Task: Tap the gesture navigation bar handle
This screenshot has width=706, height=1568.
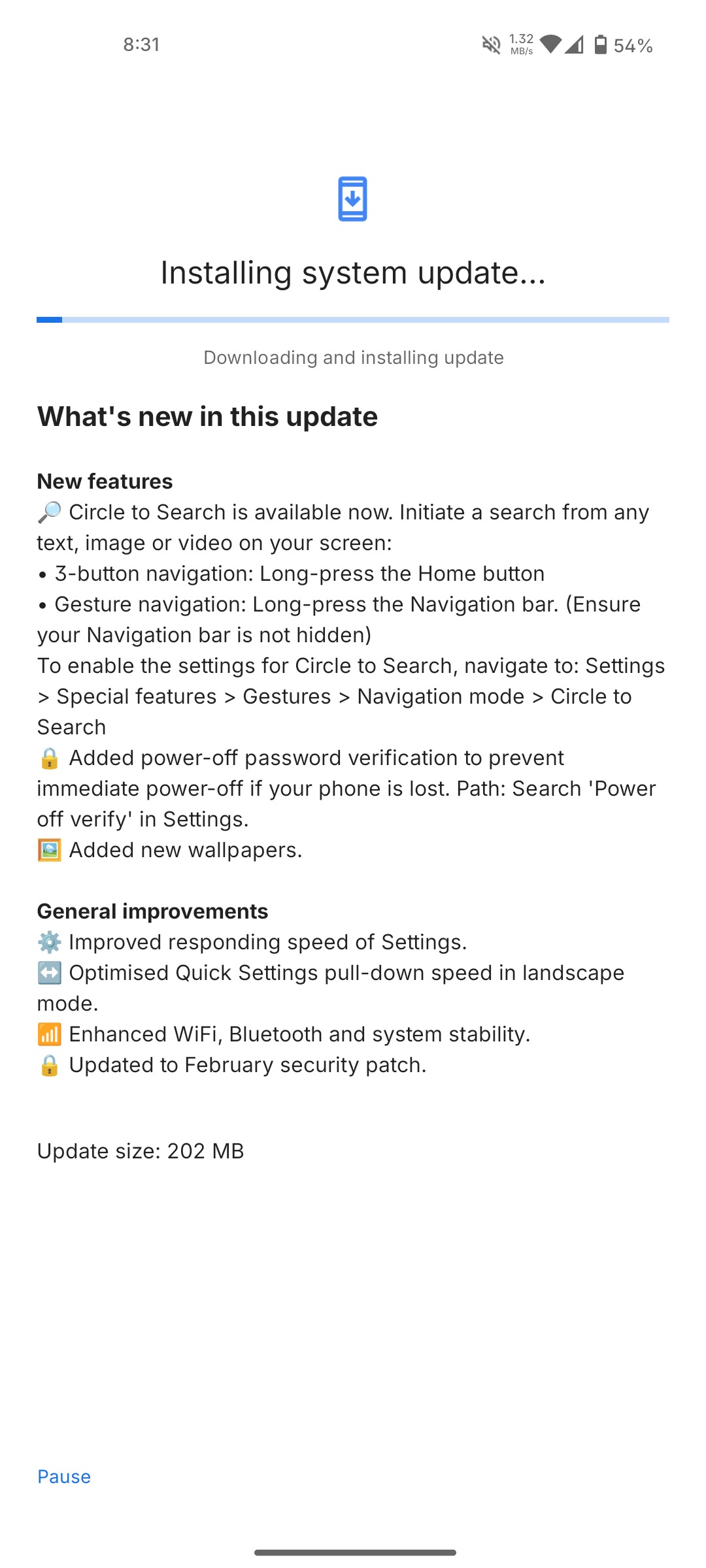Action: [355, 1552]
